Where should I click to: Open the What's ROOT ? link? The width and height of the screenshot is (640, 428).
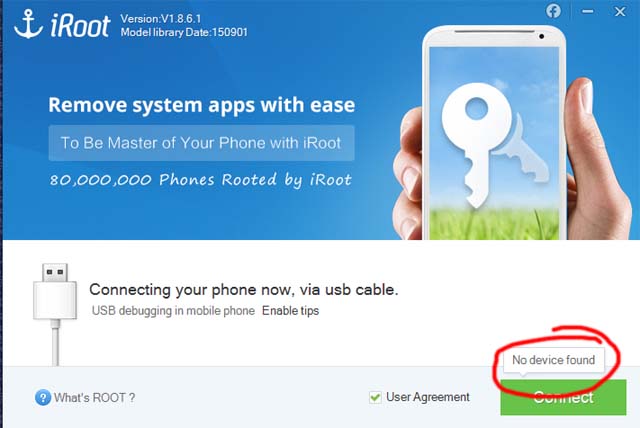click(94, 397)
